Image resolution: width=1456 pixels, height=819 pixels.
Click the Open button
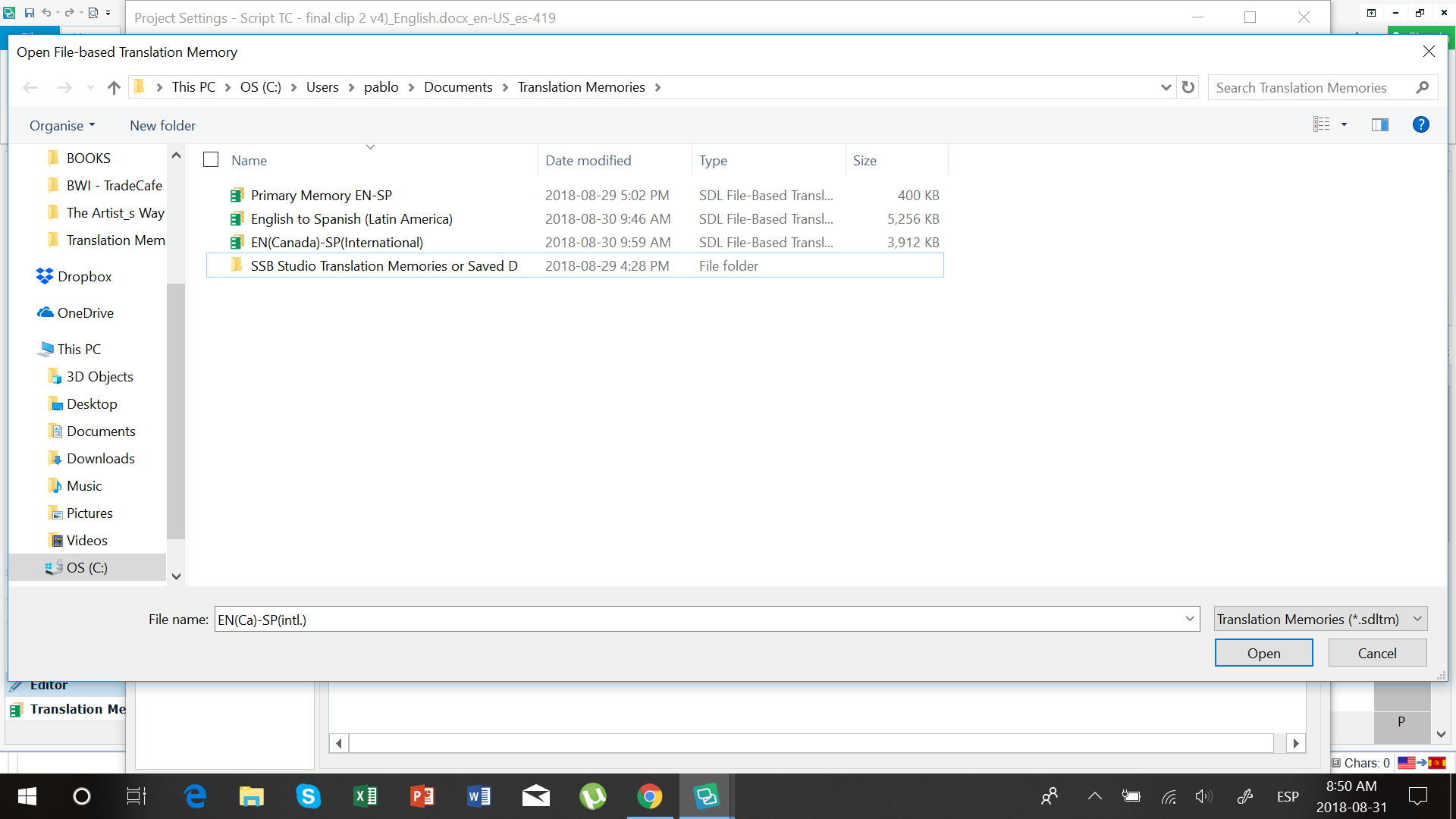[1263, 653]
